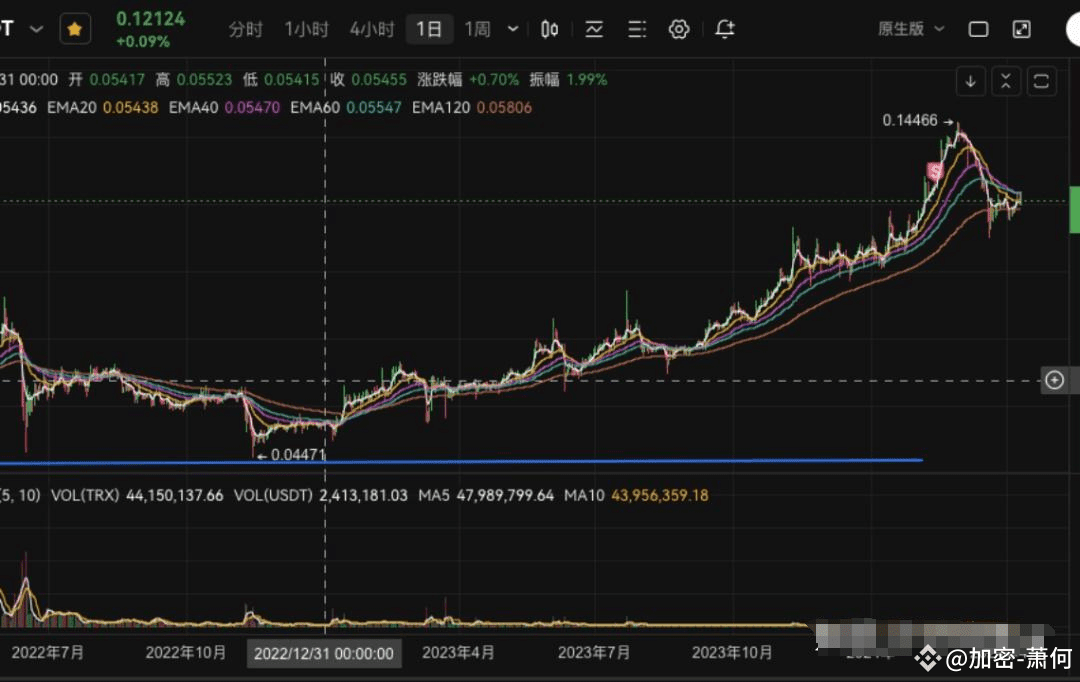Click the blue horizontal support line
The image size is (1080, 682).
[461, 461]
